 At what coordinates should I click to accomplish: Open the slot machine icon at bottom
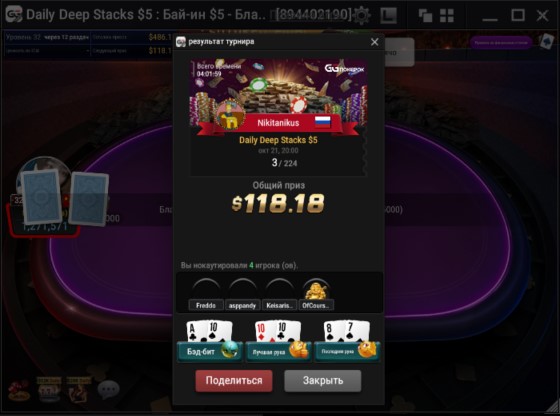pyautogui.click(x=49, y=390)
